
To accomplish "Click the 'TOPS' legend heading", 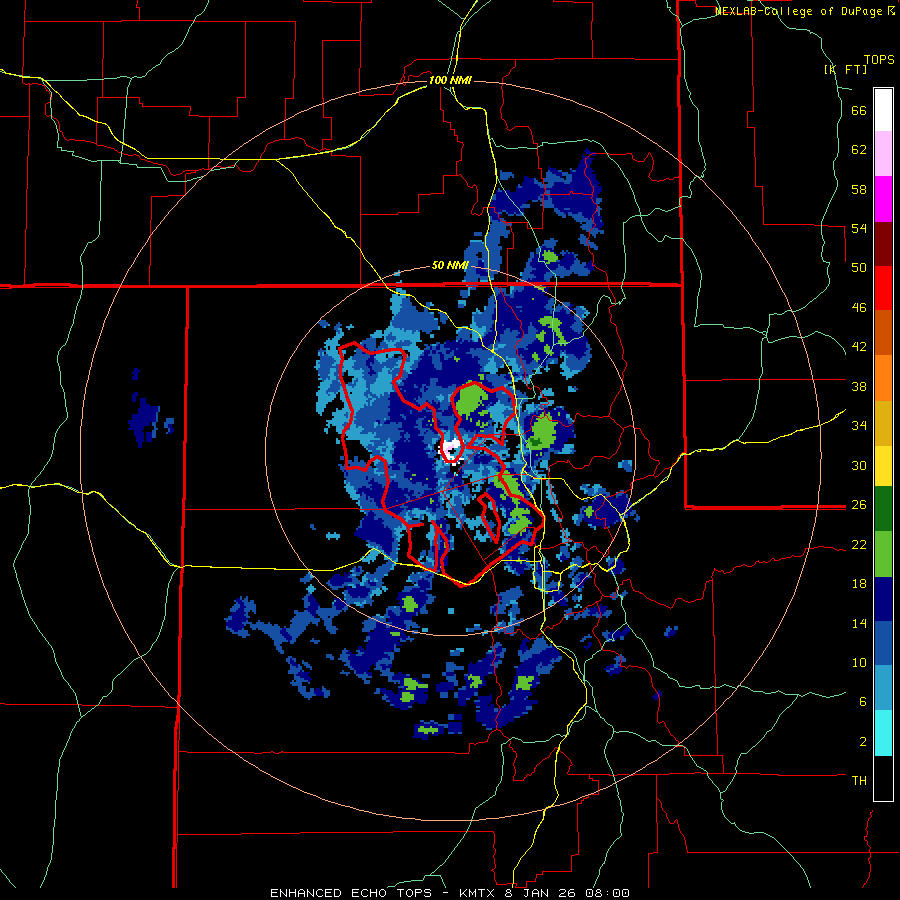I will [879, 60].
